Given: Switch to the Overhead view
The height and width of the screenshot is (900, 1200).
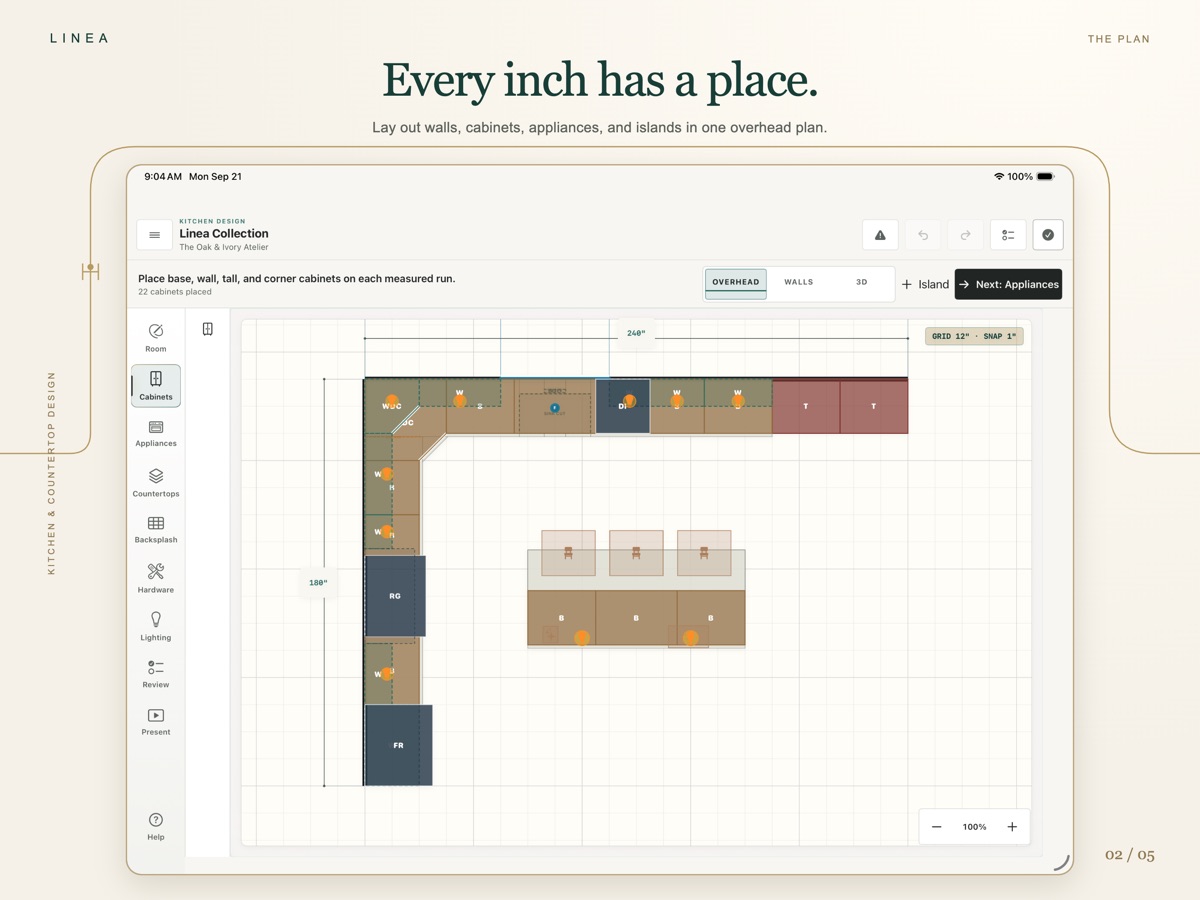Looking at the screenshot, I should (x=736, y=283).
